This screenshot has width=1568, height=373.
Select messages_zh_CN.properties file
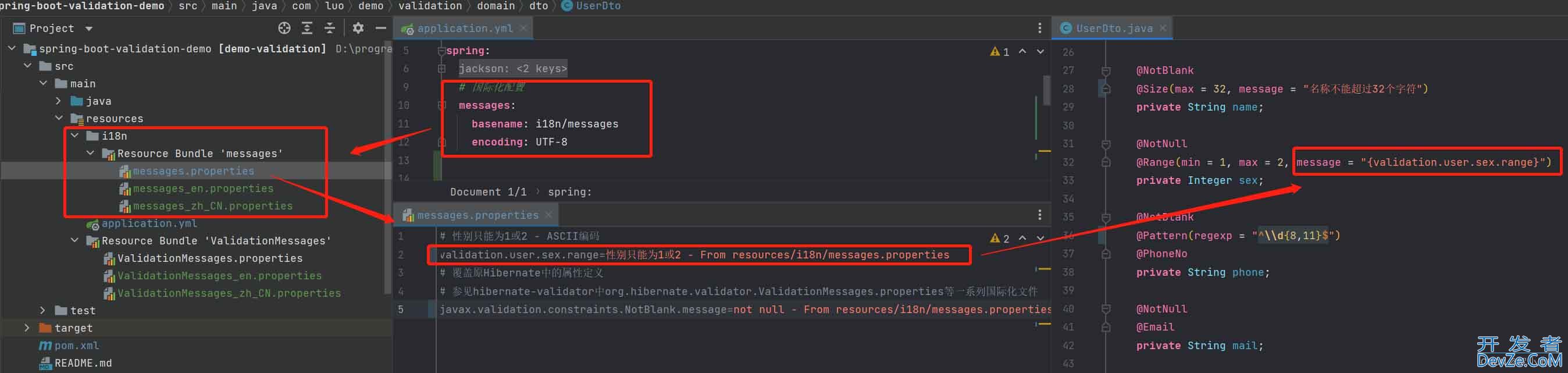[212, 206]
